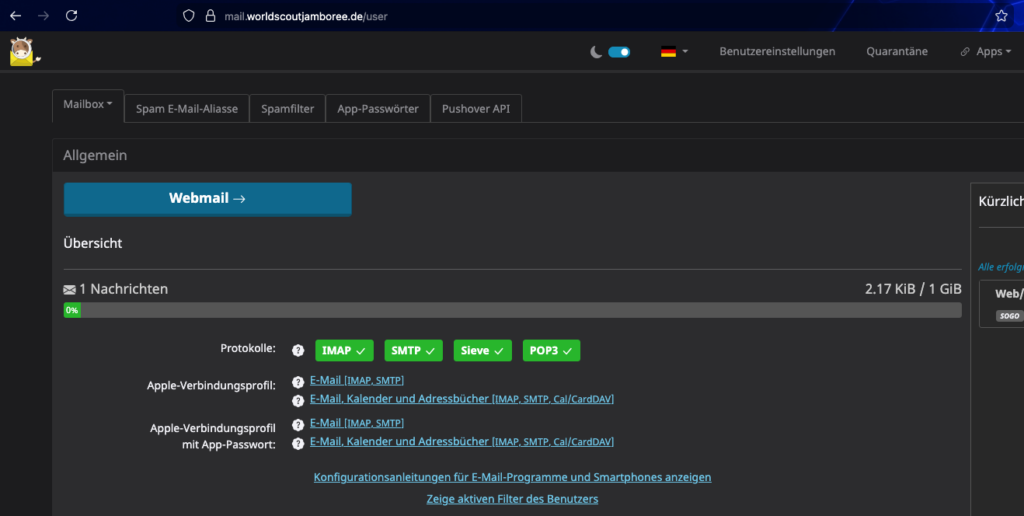
Task: Click the browser back arrow
Action: pos(15,16)
